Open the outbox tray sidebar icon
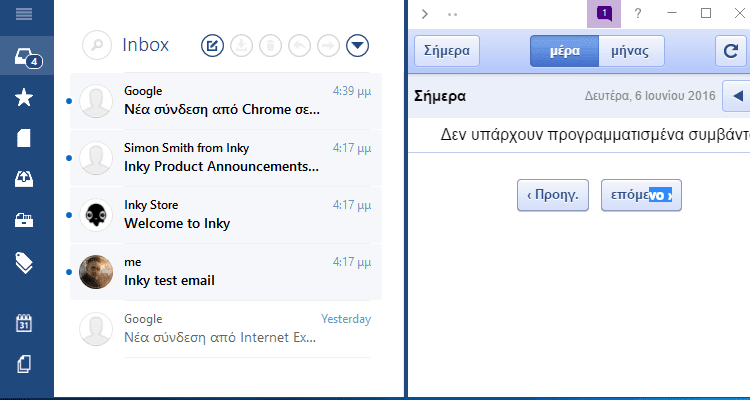750x400 pixels. (x=24, y=179)
